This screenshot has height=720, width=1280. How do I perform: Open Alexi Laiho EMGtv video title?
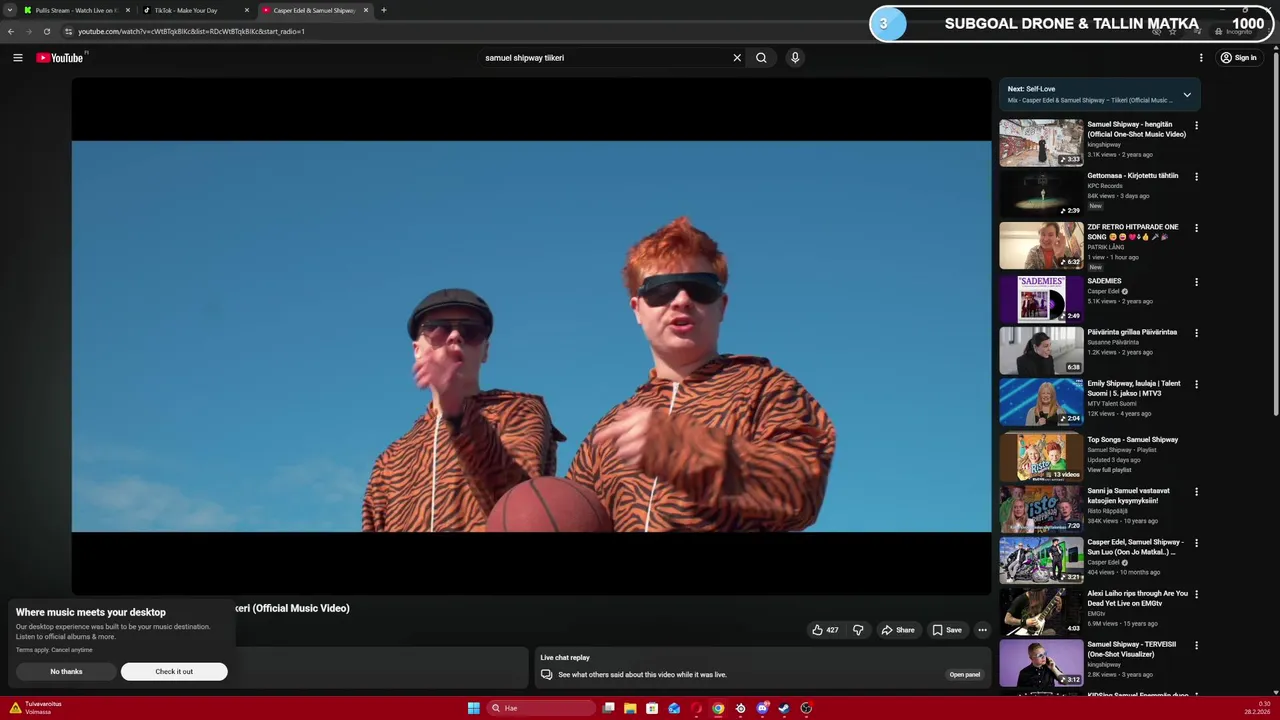point(1138,598)
